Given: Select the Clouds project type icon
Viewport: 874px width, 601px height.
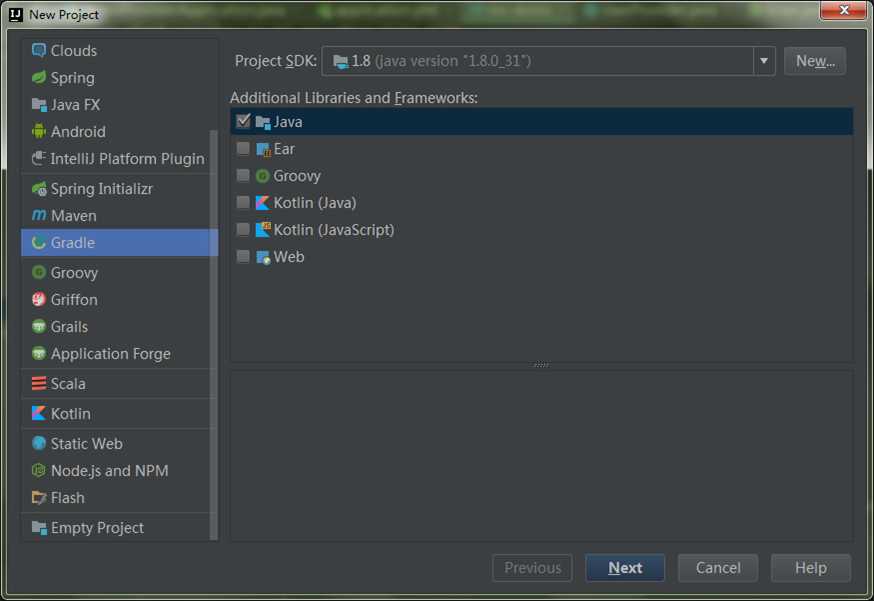Looking at the screenshot, I should click(38, 51).
